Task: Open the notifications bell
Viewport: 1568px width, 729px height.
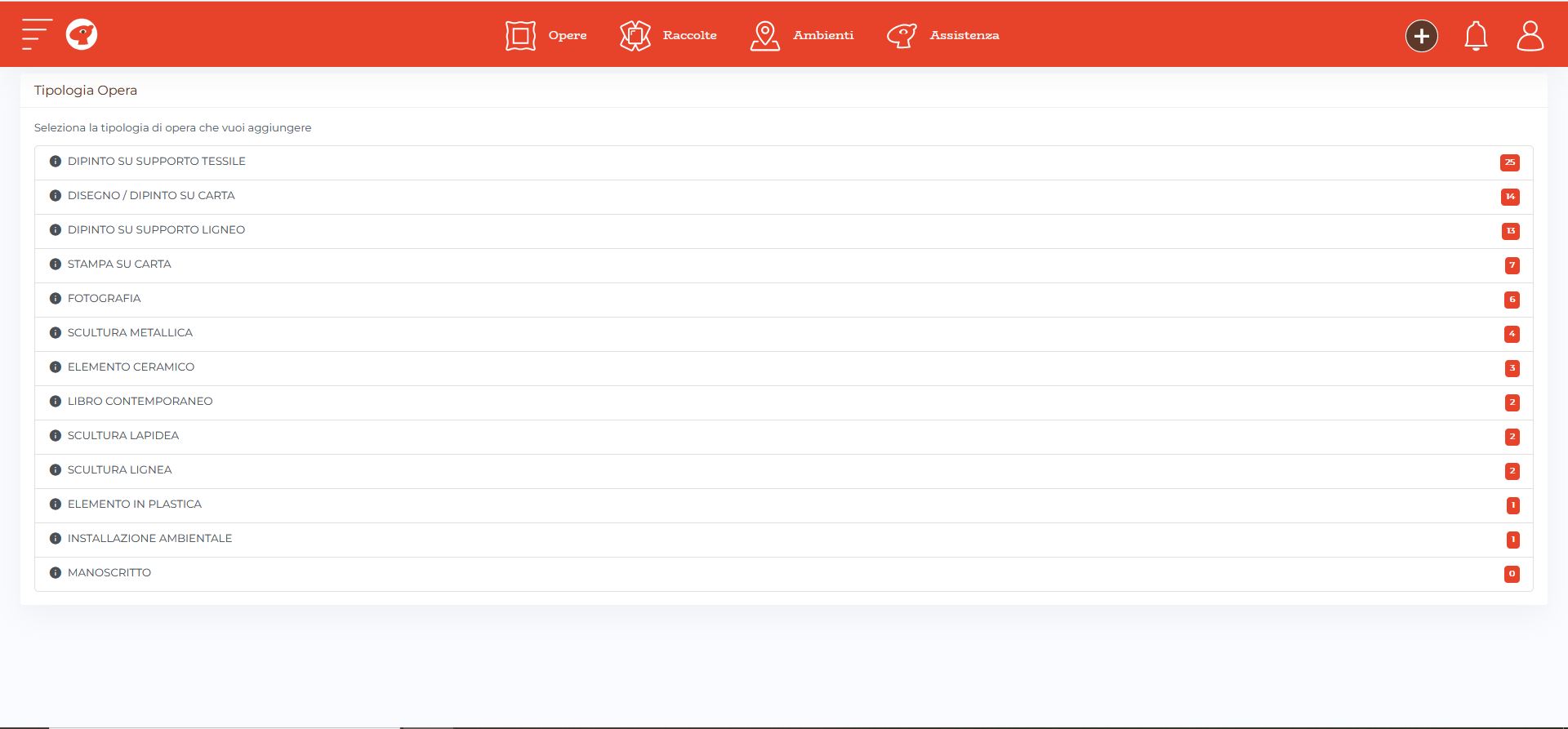Action: click(1476, 36)
